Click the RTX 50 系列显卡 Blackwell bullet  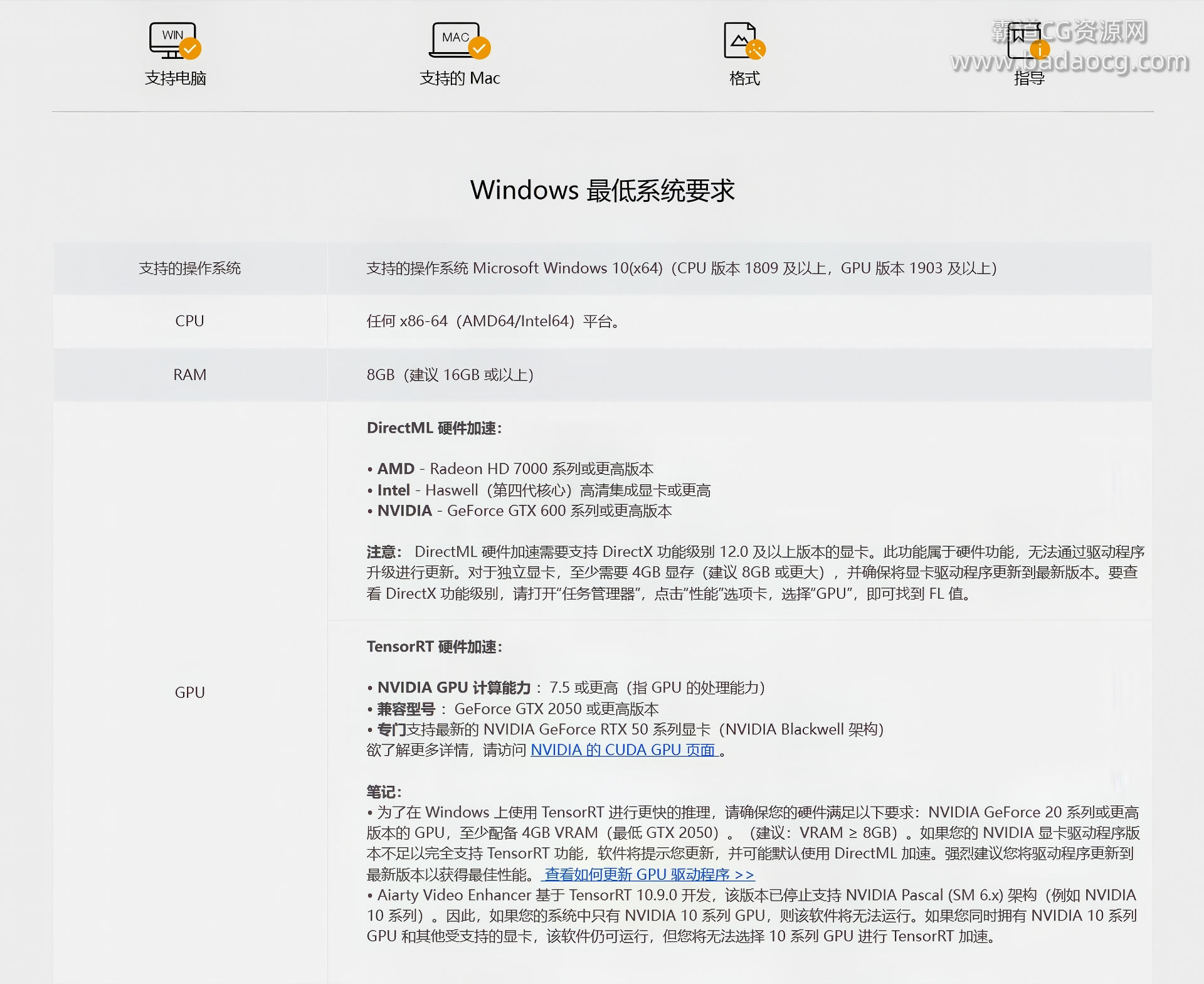tap(625, 730)
